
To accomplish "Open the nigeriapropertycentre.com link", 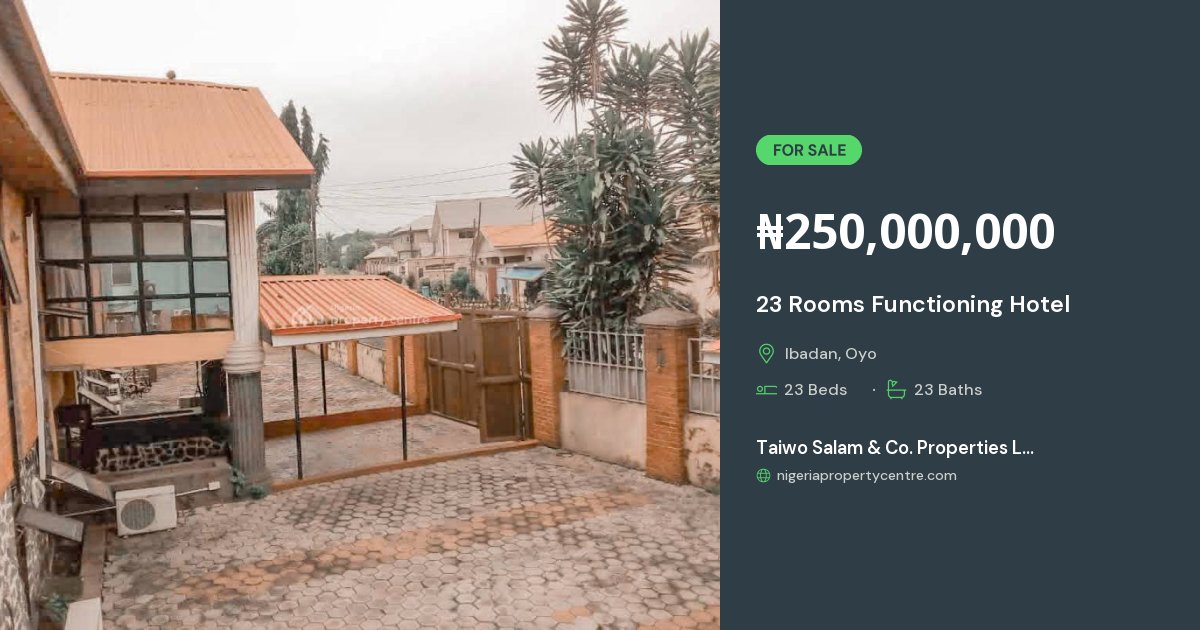I will click(866, 476).
